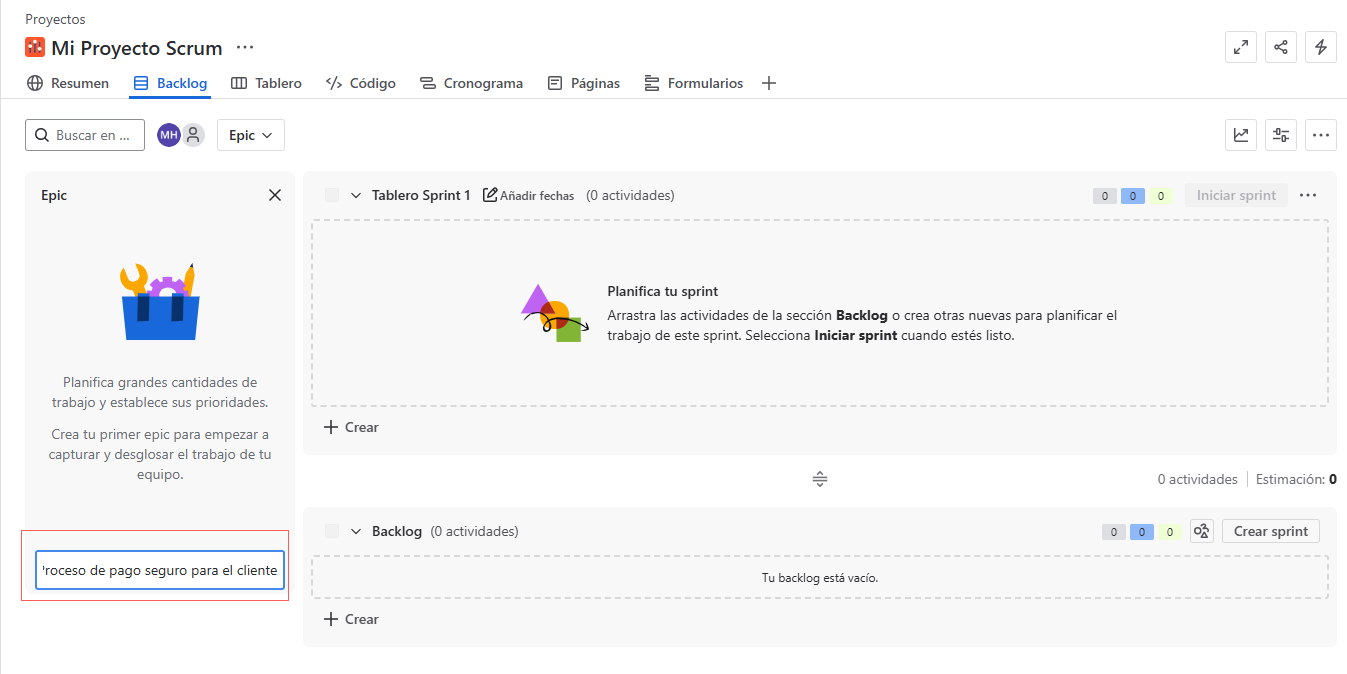Click the unassigned user avatar filter

click(193, 135)
